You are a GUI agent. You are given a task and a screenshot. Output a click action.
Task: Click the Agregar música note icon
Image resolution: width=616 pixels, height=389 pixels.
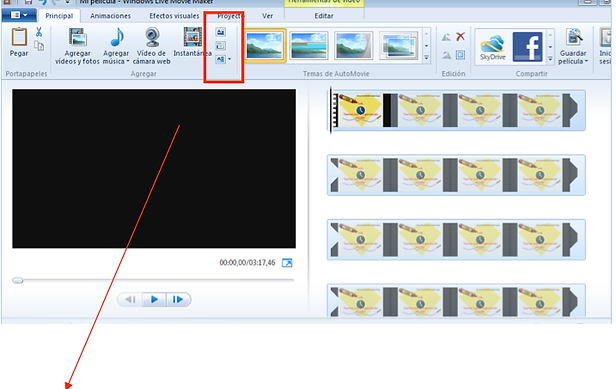[x=117, y=38]
